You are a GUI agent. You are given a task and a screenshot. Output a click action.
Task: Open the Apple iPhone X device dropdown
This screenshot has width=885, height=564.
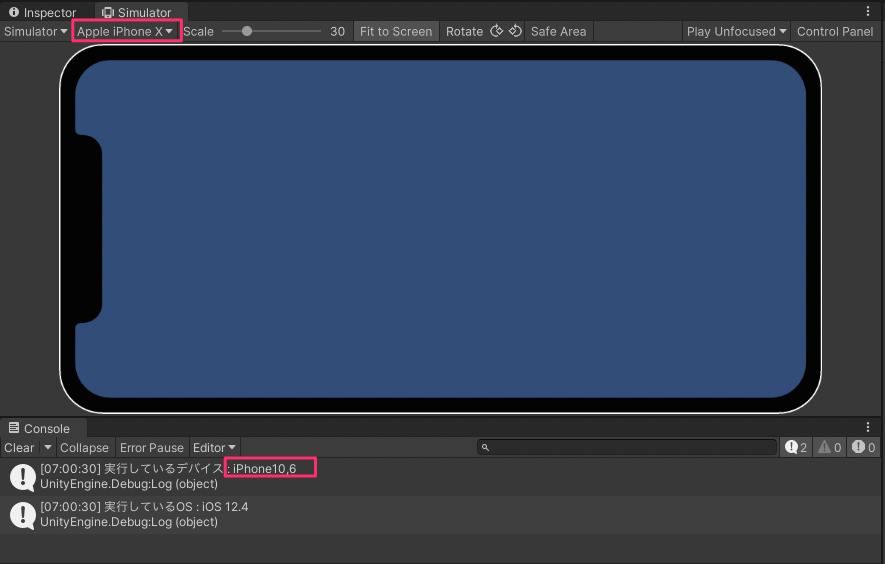[x=125, y=32]
